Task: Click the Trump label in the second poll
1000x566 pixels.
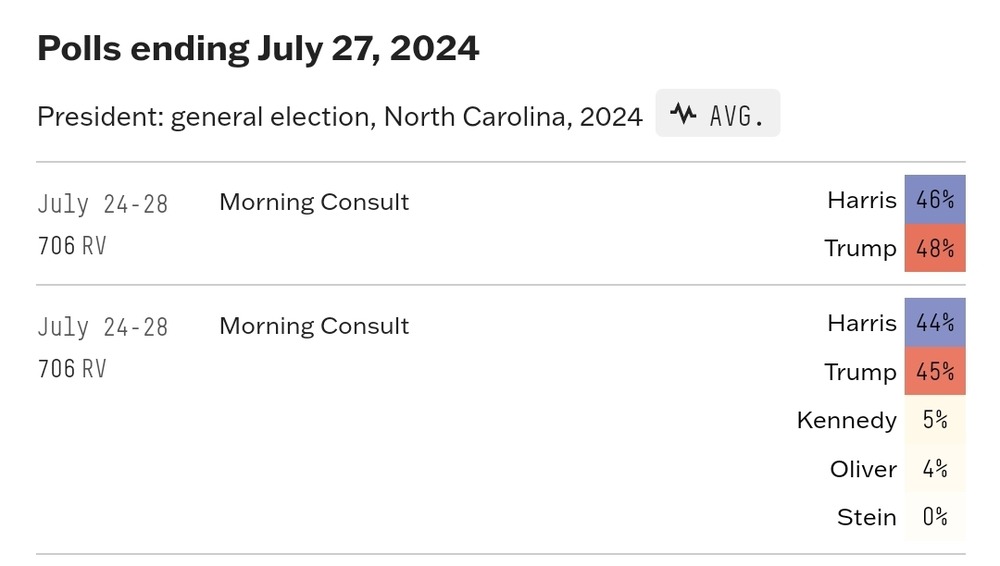Action: click(x=860, y=371)
